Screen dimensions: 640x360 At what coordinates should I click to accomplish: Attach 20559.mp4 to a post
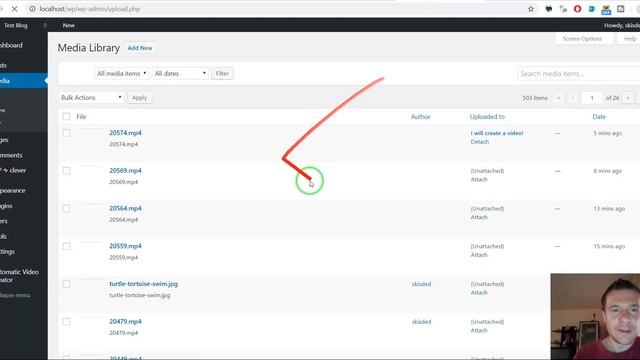(x=479, y=255)
